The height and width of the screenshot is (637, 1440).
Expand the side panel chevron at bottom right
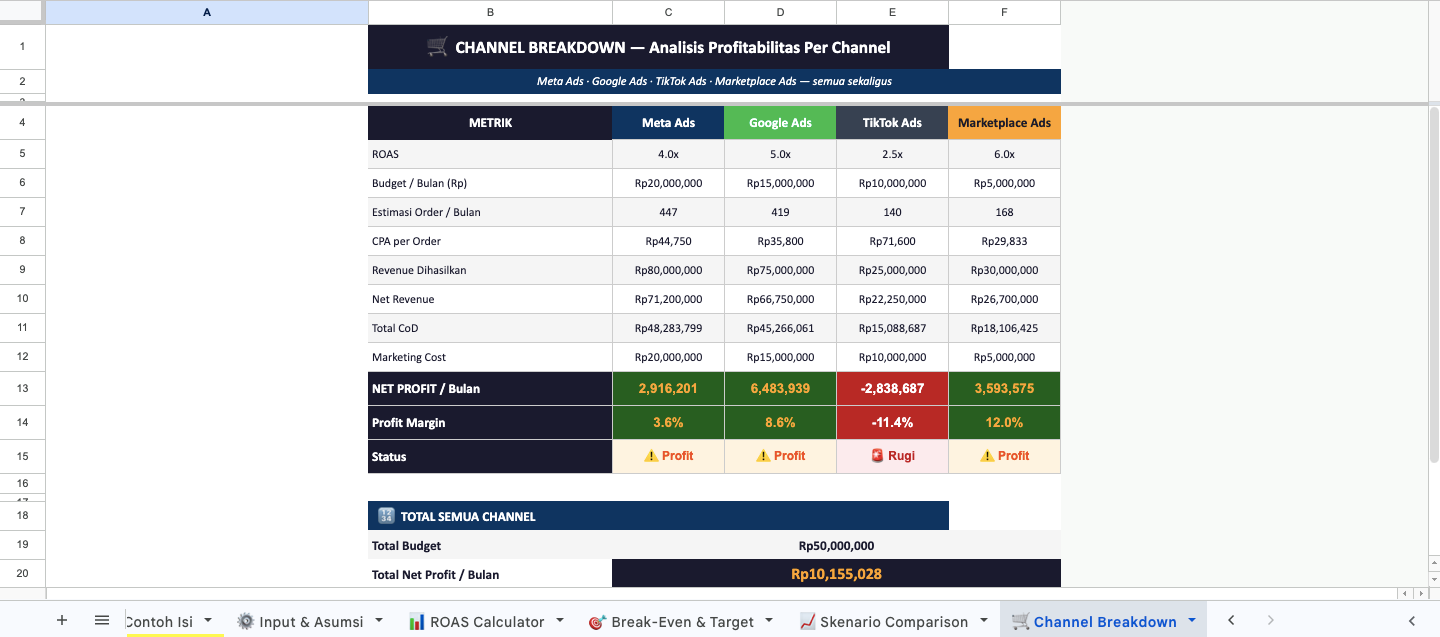tap(1411, 621)
